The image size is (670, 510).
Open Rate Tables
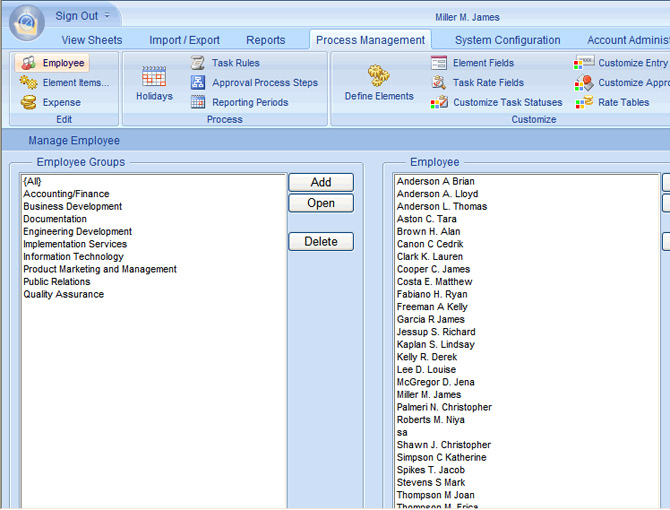584,102
